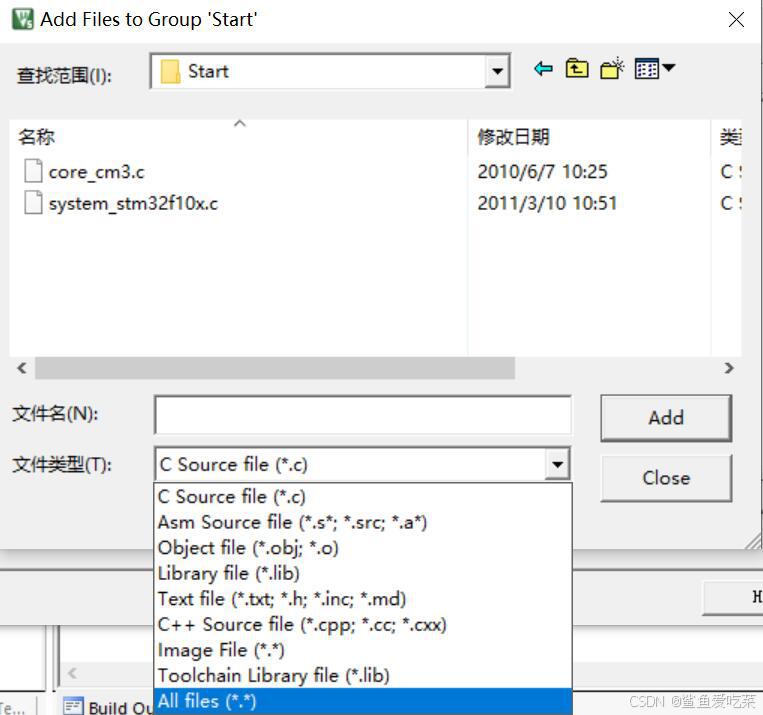Click the system_stm32f10x.c file icon

click(x=33, y=202)
